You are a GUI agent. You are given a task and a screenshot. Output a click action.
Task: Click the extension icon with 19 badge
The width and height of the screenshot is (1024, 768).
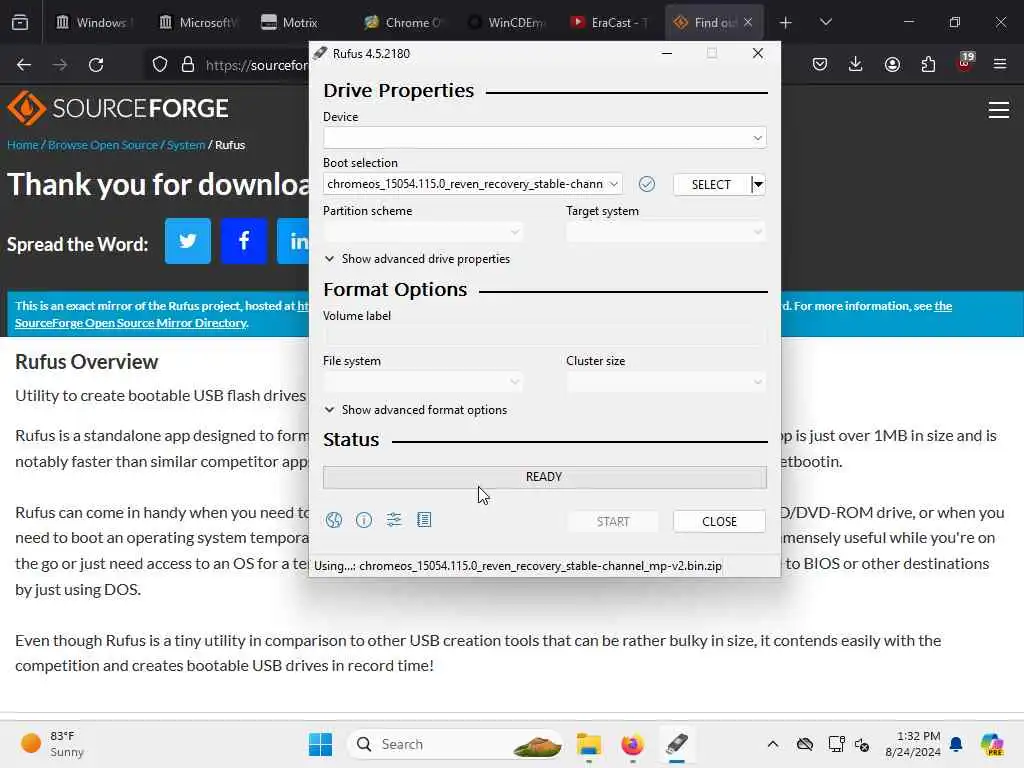(x=965, y=62)
